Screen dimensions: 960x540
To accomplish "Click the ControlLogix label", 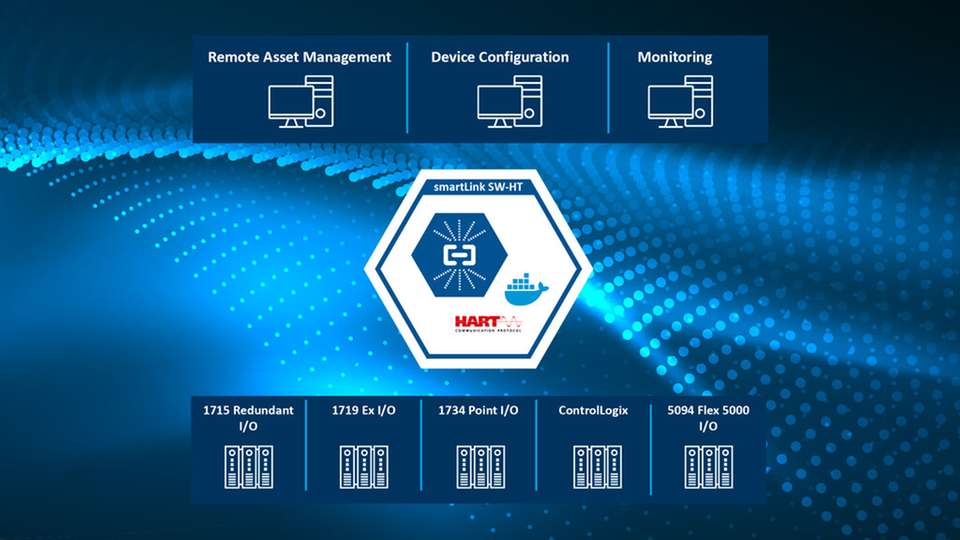I will (593, 411).
